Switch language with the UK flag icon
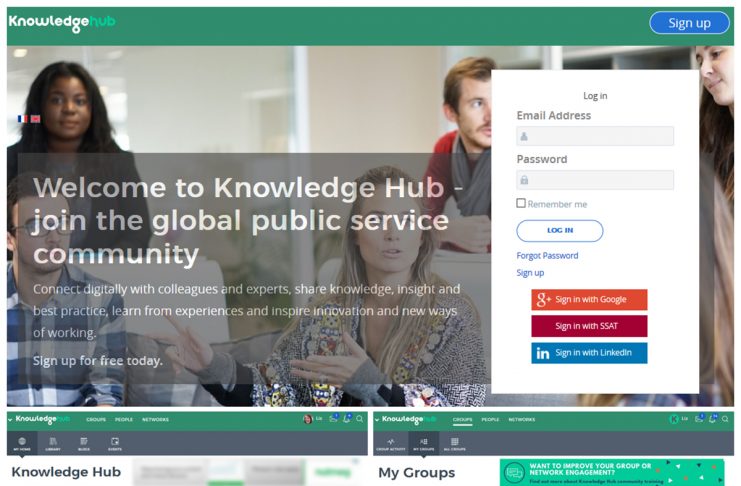 click(x=35, y=119)
